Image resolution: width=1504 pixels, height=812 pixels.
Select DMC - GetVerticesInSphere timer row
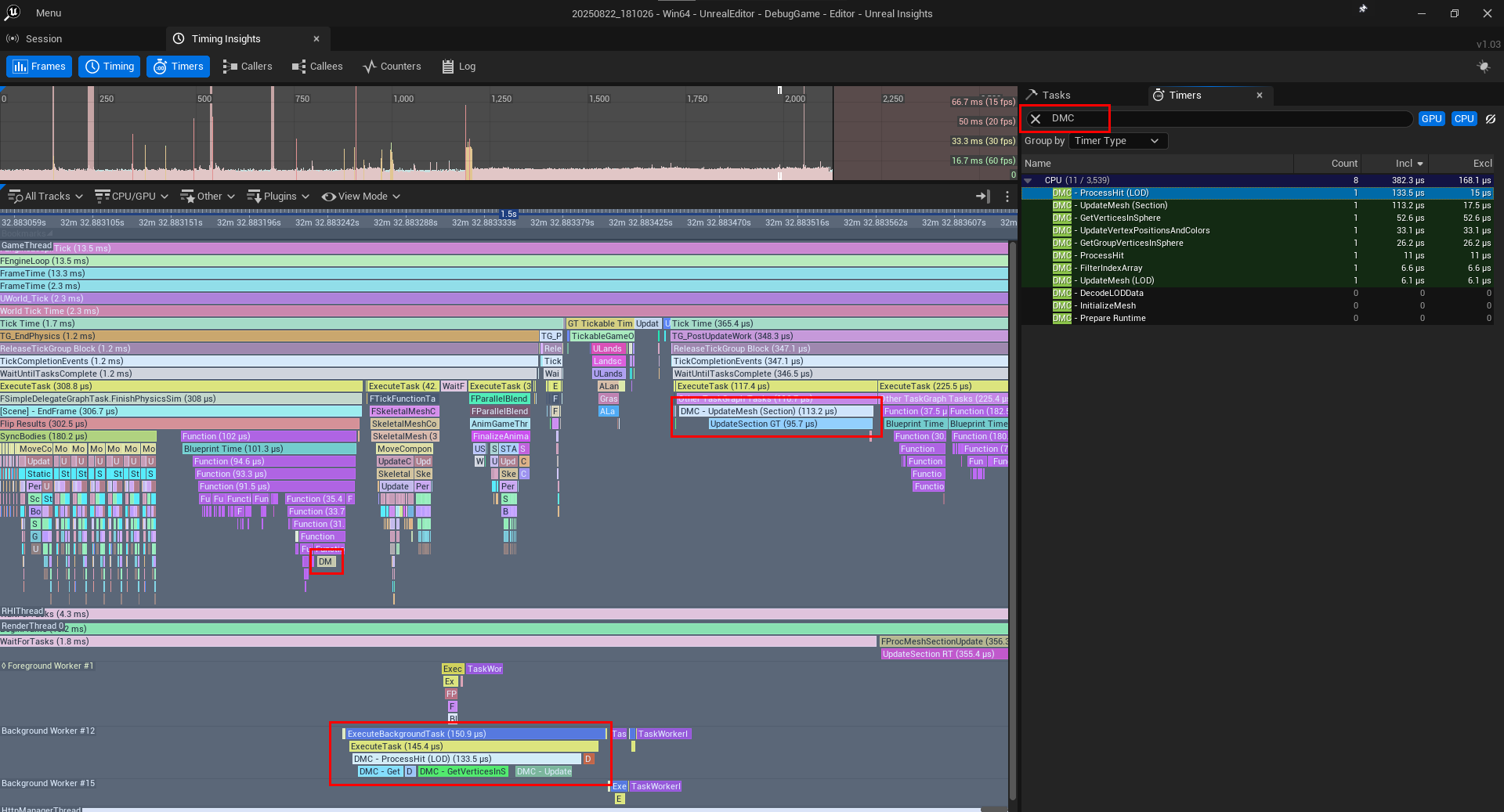[1257, 218]
